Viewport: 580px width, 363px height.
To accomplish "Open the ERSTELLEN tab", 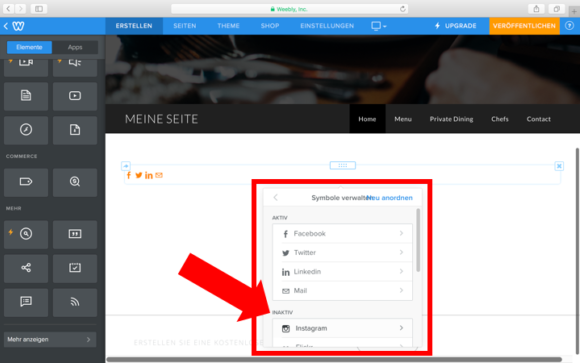I will pyautogui.click(x=134, y=26).
